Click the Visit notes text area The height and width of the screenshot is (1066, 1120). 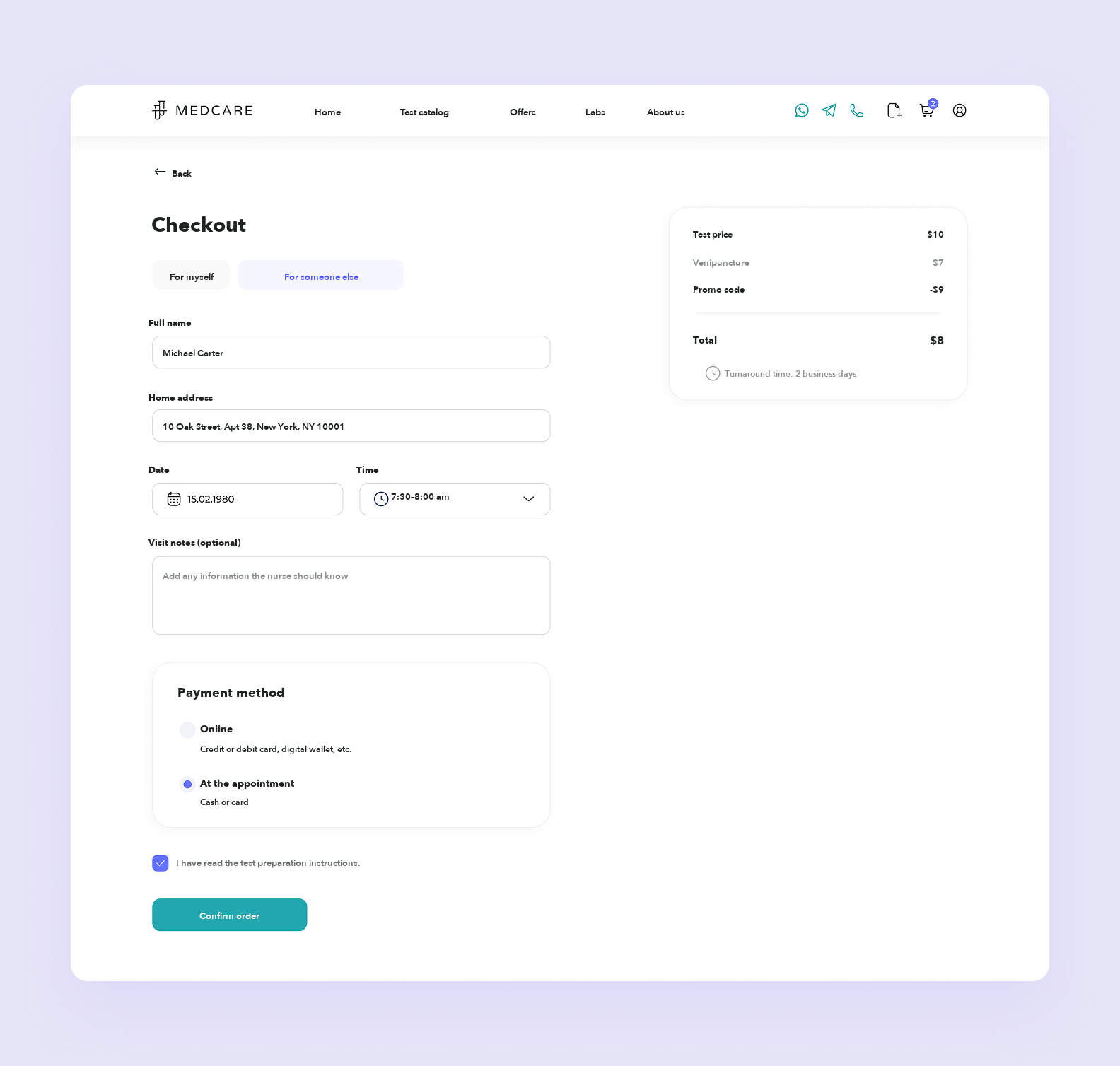[x=351, y=595]
